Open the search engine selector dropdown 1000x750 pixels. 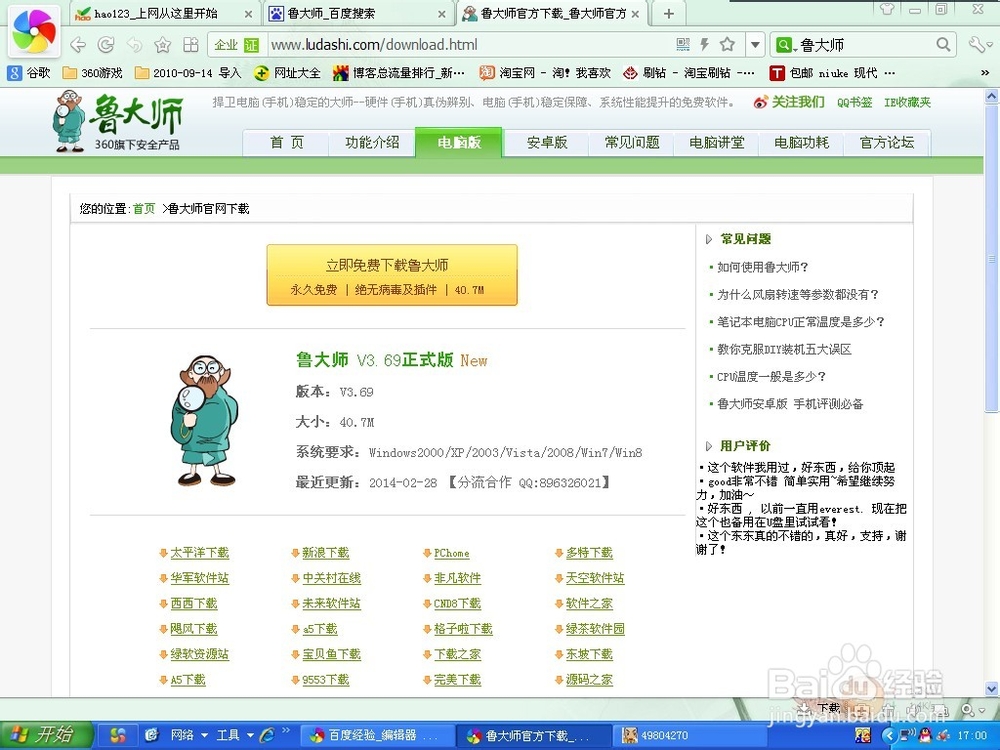784,45
